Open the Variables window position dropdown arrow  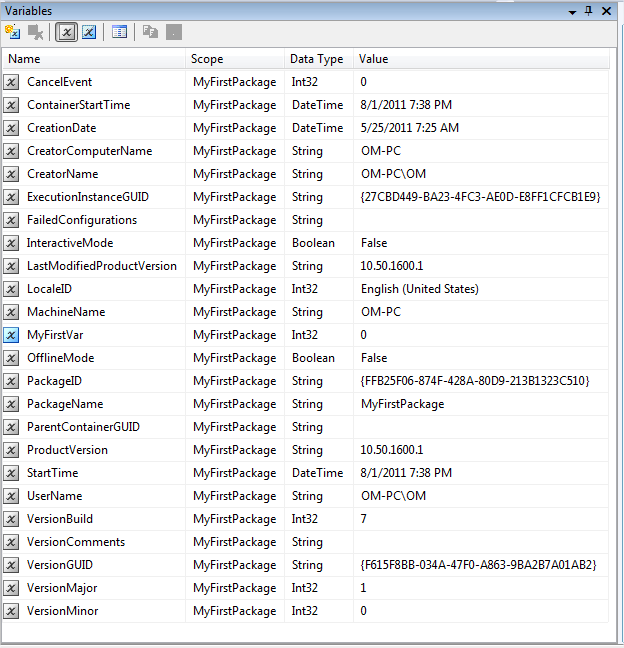(572, 10)
